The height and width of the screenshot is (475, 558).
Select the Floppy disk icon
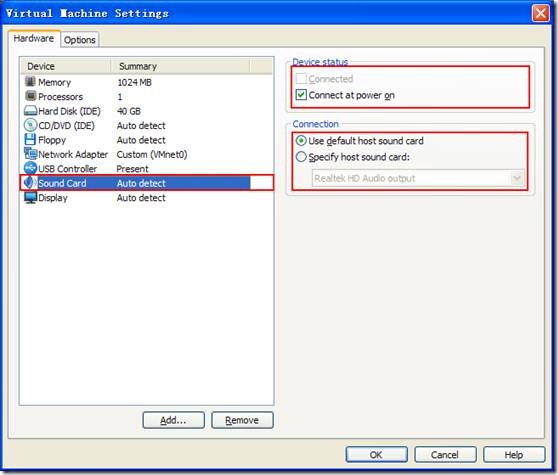[30, 139]
